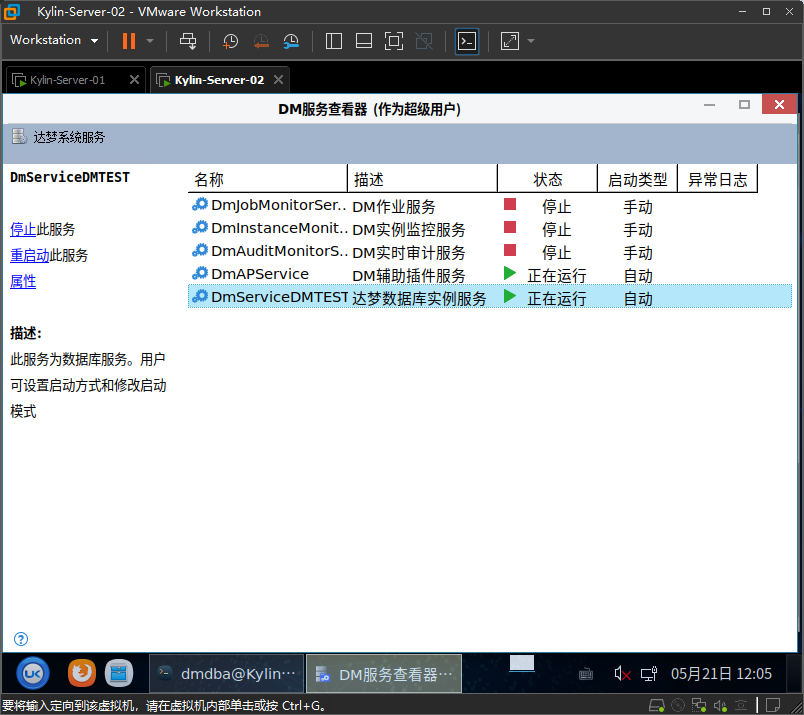Click VMware status bar printer icon
Screen dimensions: 804x715
pyautogui.click(x=741, y=706)
